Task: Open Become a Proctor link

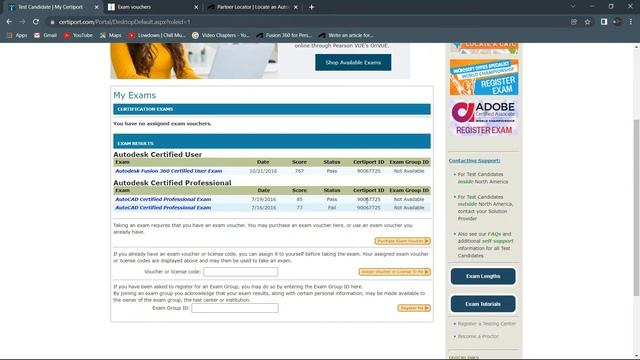Action: click(478, 336)
